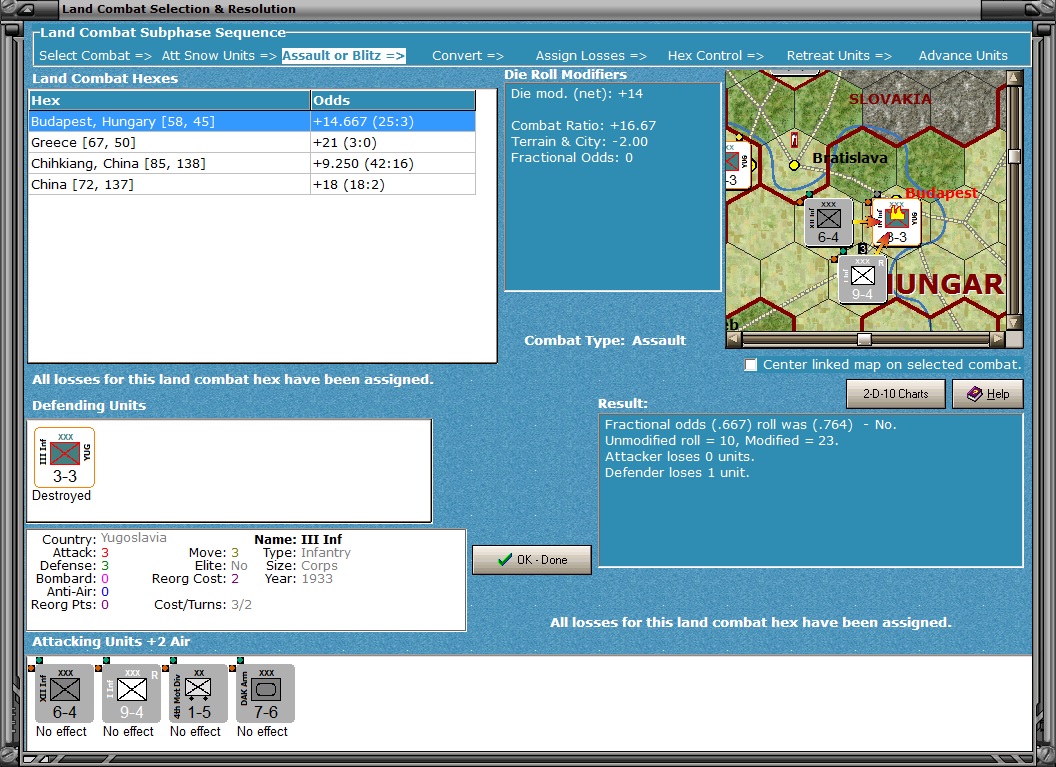Click the map scroll up arrow
1056x767 pixels.
click(x=1014, y=77)
